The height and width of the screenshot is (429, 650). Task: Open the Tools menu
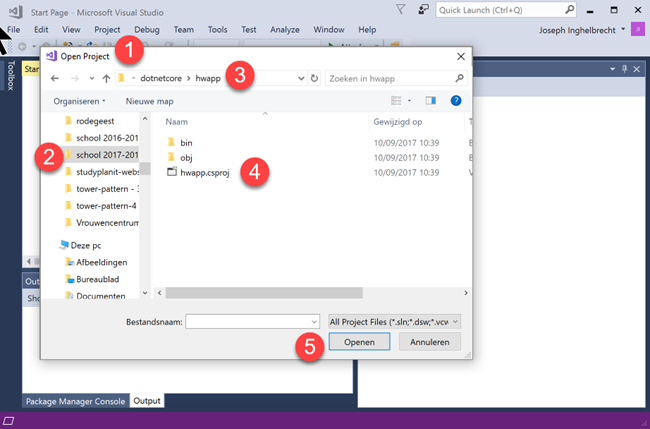217,30
